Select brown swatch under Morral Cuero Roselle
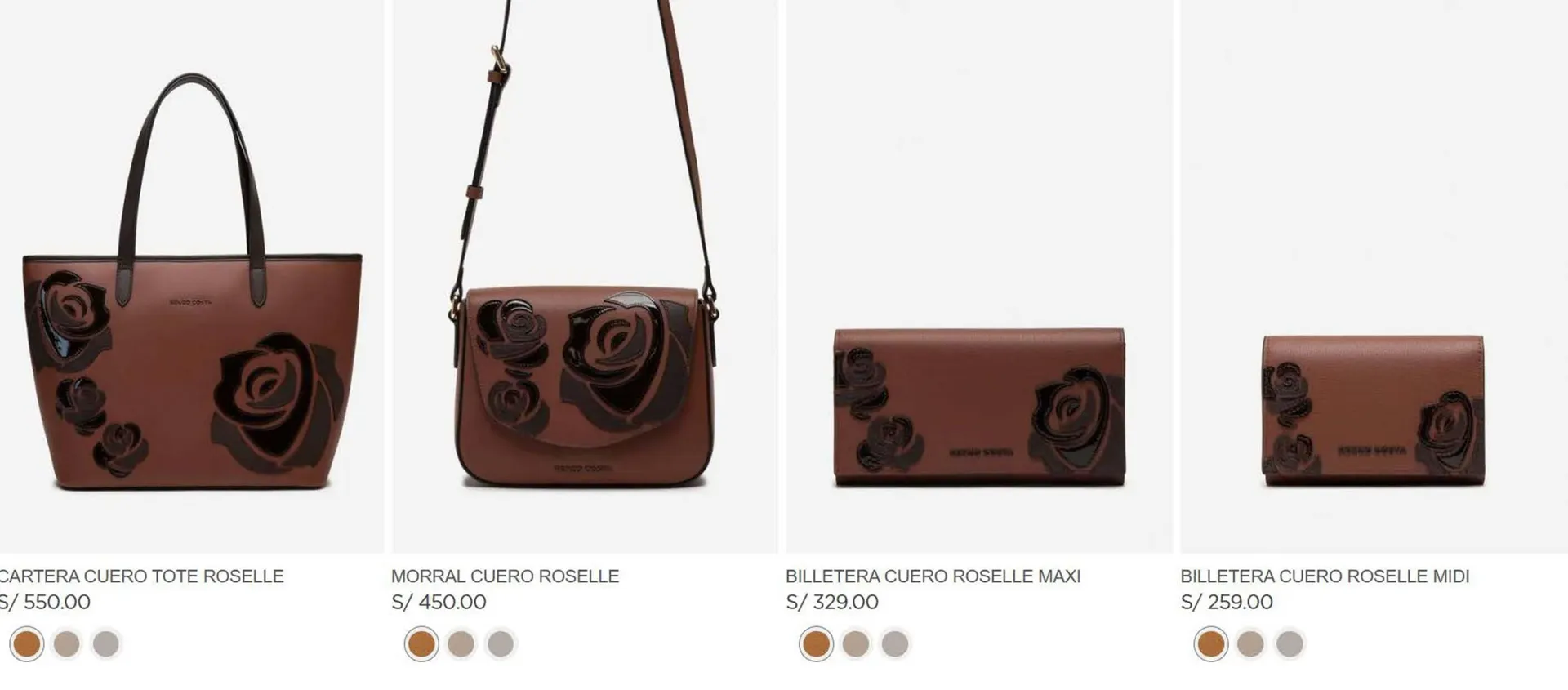 pos(421,644)
